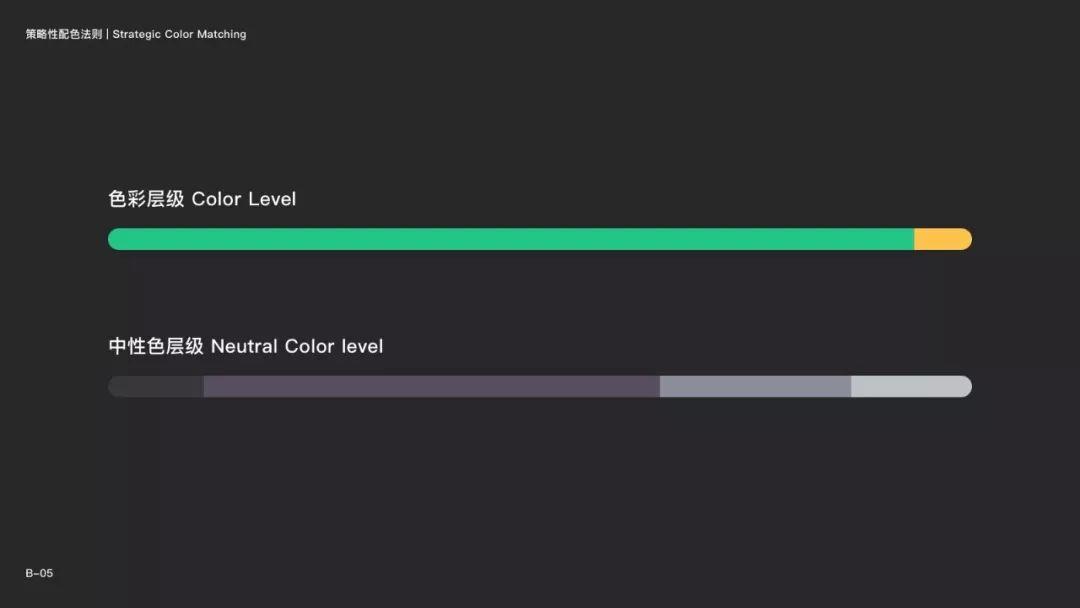Image resolution: width=1080 pixels, height=608 pixels.
Task: Select the English text "Color Level"
Action: (244, 199)
